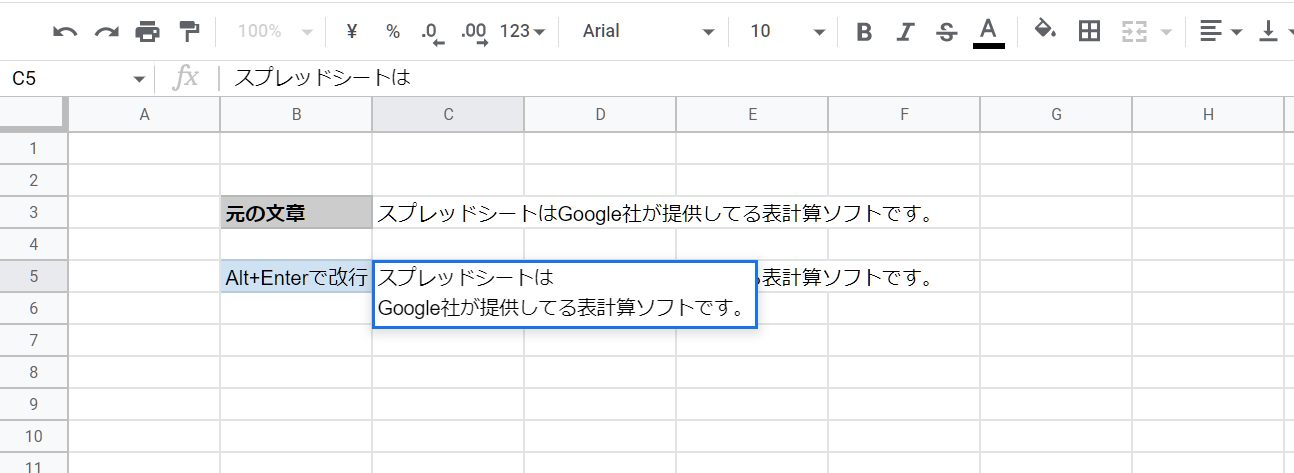Select column F header

coord(905,115)
